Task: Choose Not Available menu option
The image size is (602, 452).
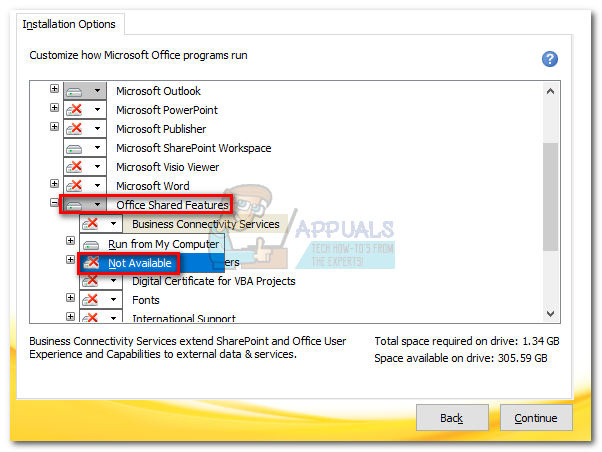Action: [152, 263]
